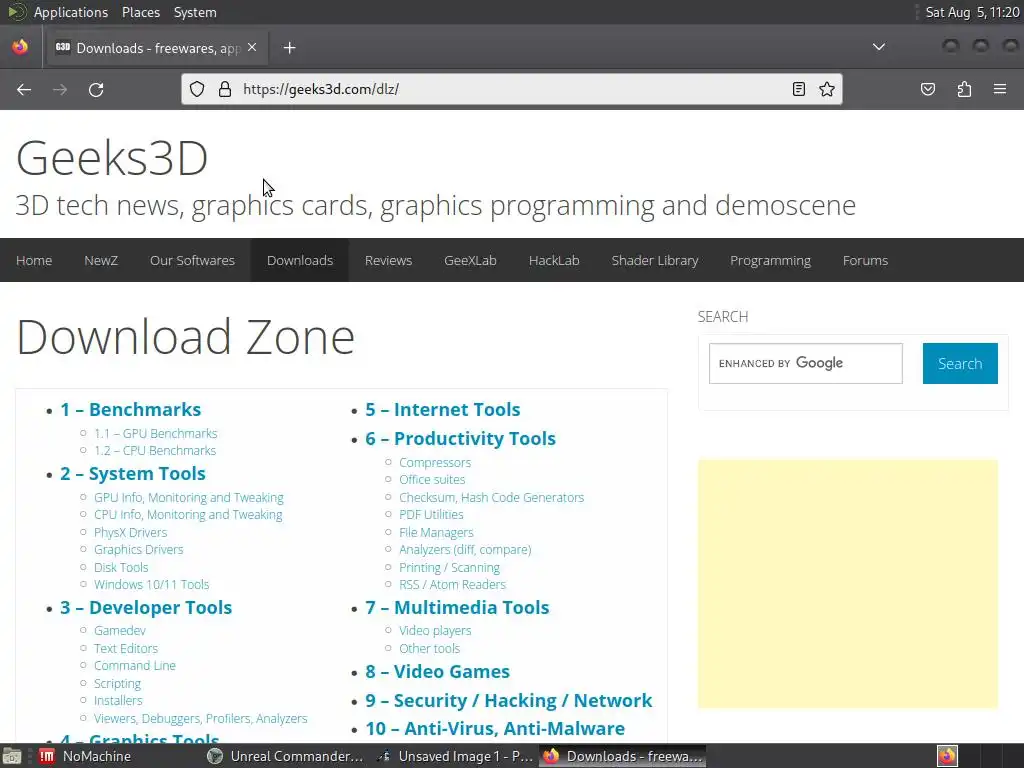Go back with the browser back arrow
The height and width of the screenshot is (768, 1024).
coord(24,89)
